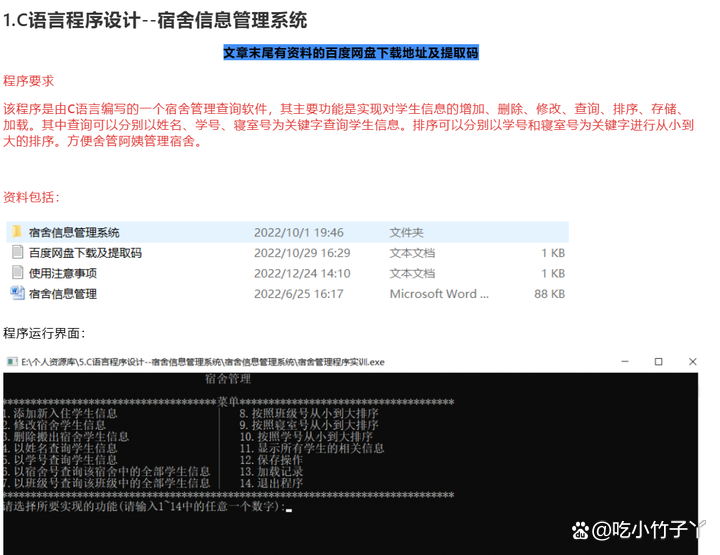This screenshot has height=555, width=720.
Task: Click the file name 使用注意事项
Action: click(63, 274)
